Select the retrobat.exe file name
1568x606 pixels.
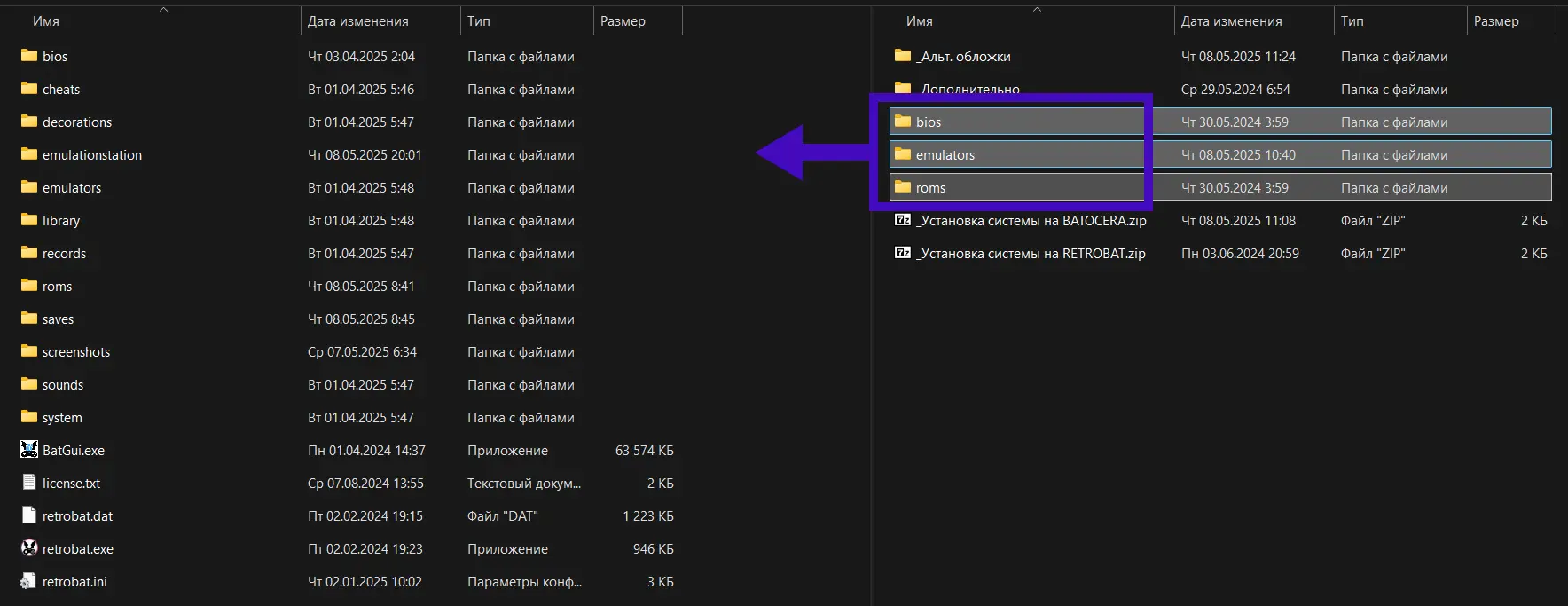78,548
